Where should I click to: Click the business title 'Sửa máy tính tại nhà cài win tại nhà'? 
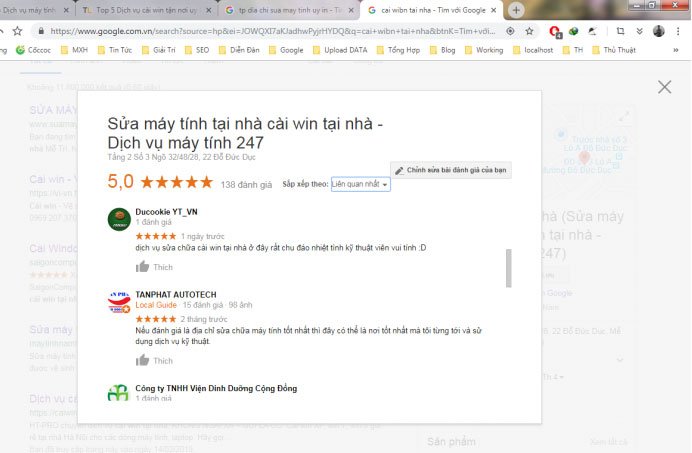point(245,133)
